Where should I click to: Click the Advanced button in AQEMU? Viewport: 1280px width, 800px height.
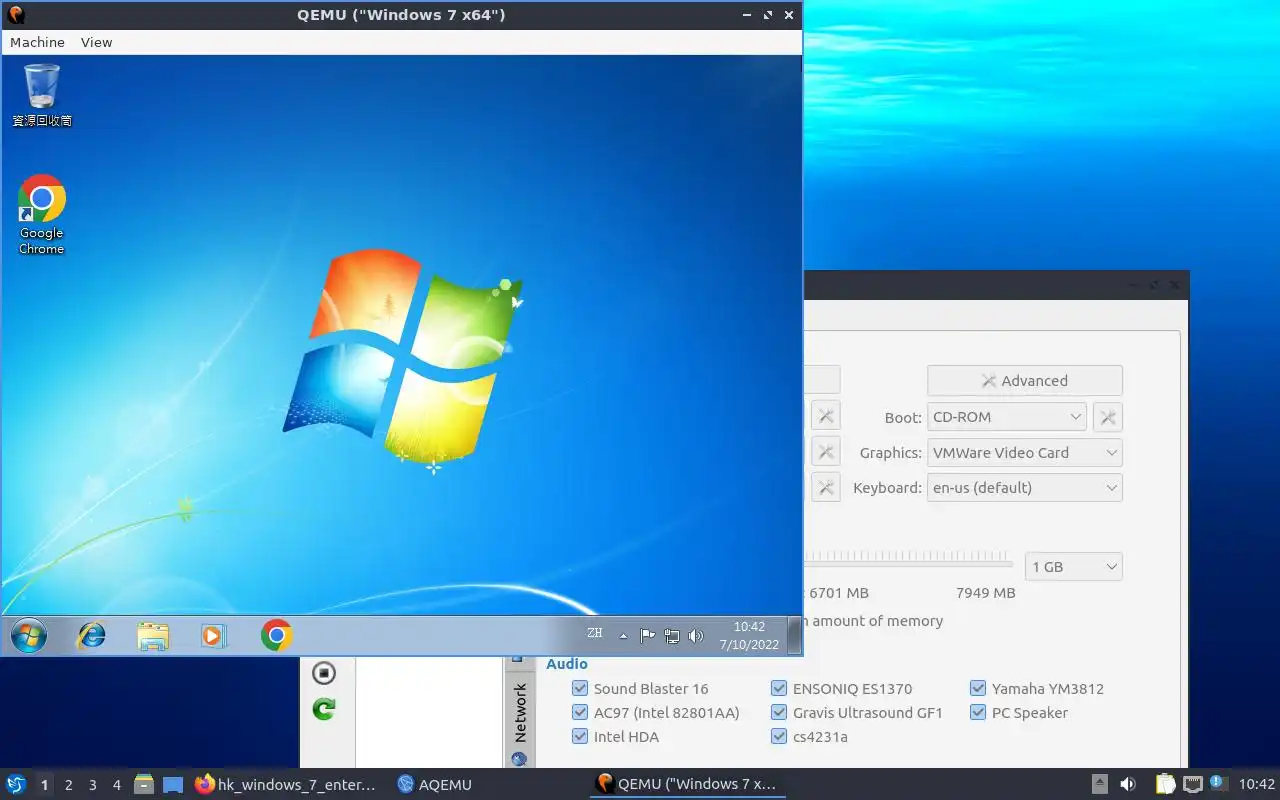pos(1025,380)
